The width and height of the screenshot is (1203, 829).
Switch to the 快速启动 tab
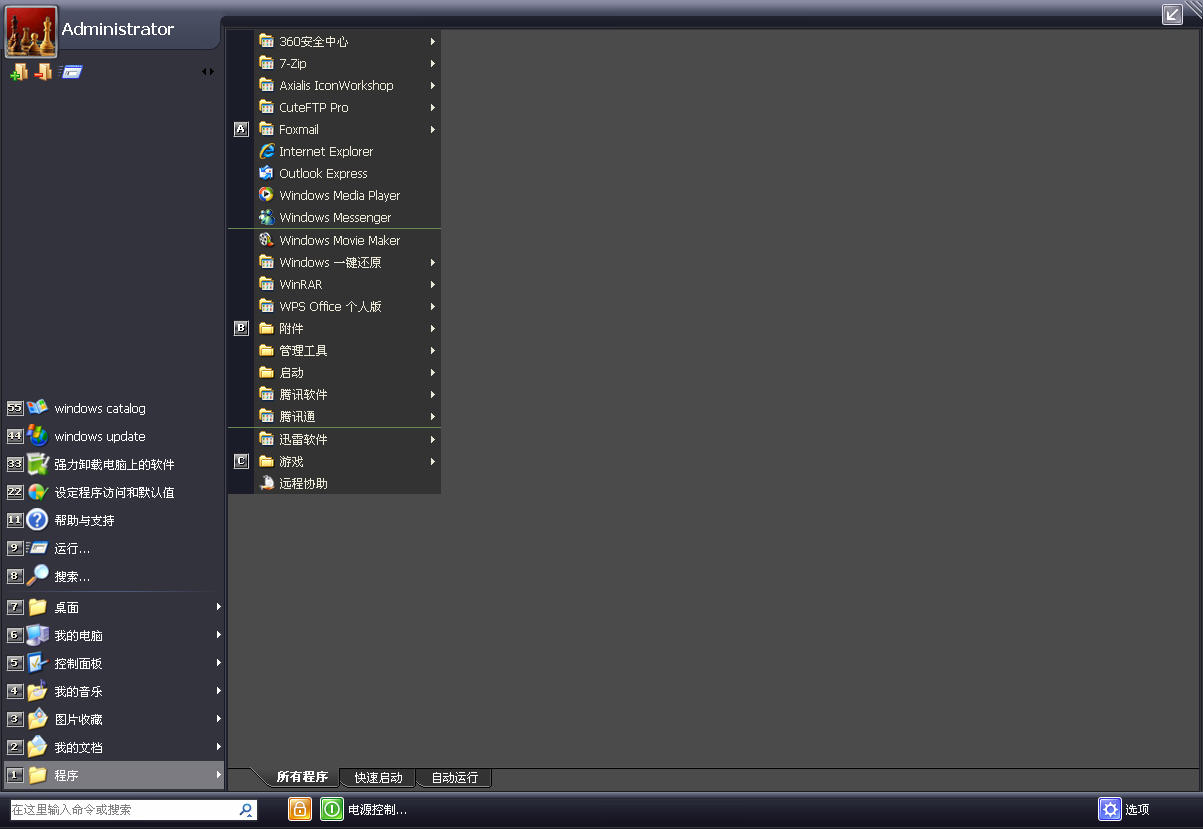pos(378,777)
